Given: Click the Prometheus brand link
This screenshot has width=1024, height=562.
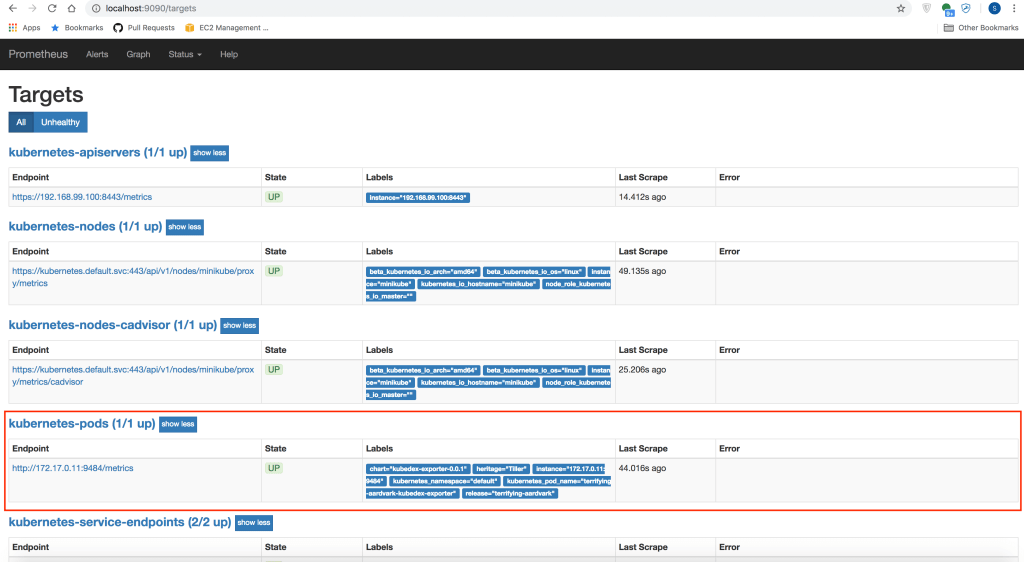Looking at the screenshot, I should (x=38, y=54).
